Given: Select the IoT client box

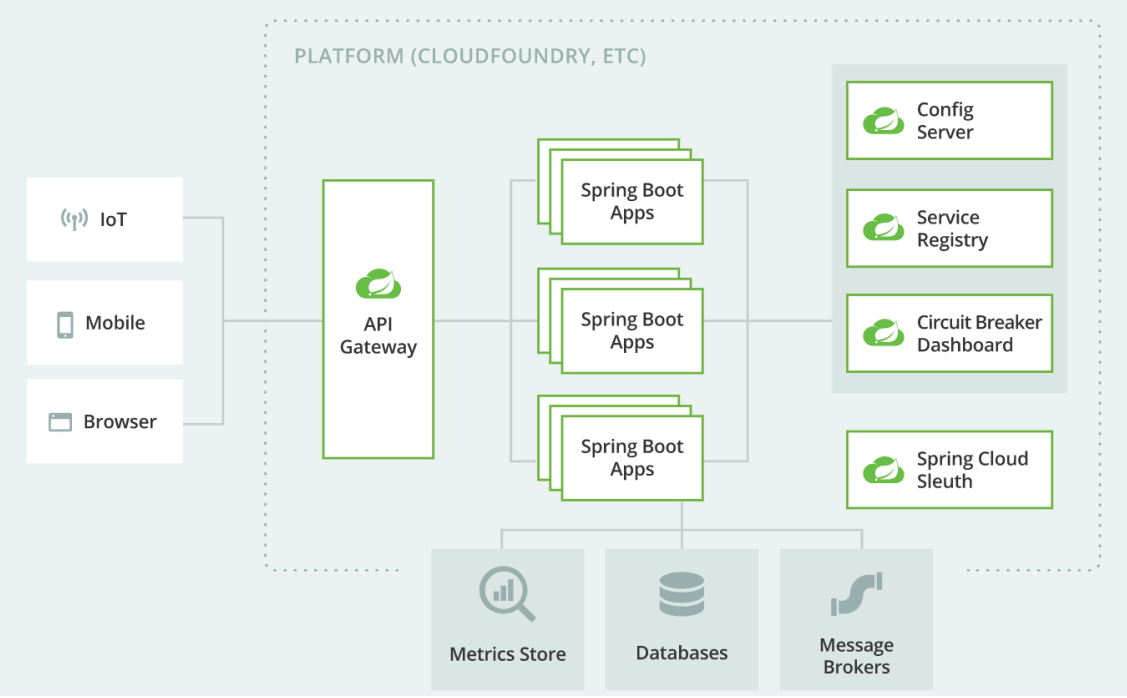Looking at the screenshot, I should coord(105,219).
